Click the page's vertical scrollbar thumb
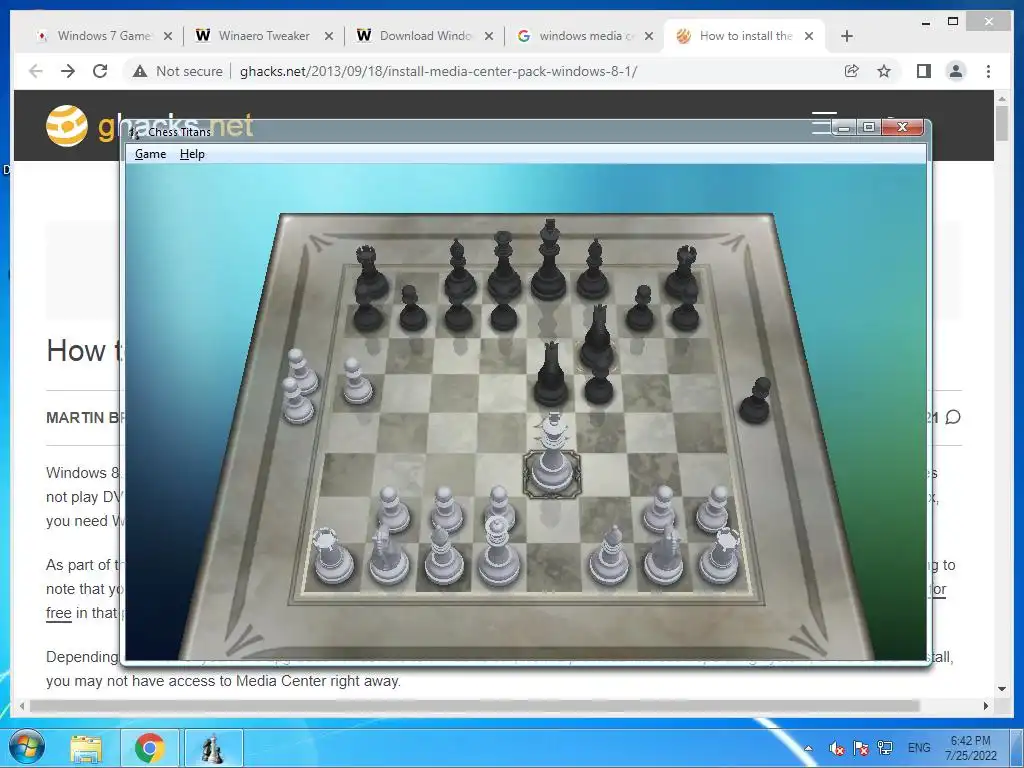The image size is (1024, 768). coord(1002,123)
